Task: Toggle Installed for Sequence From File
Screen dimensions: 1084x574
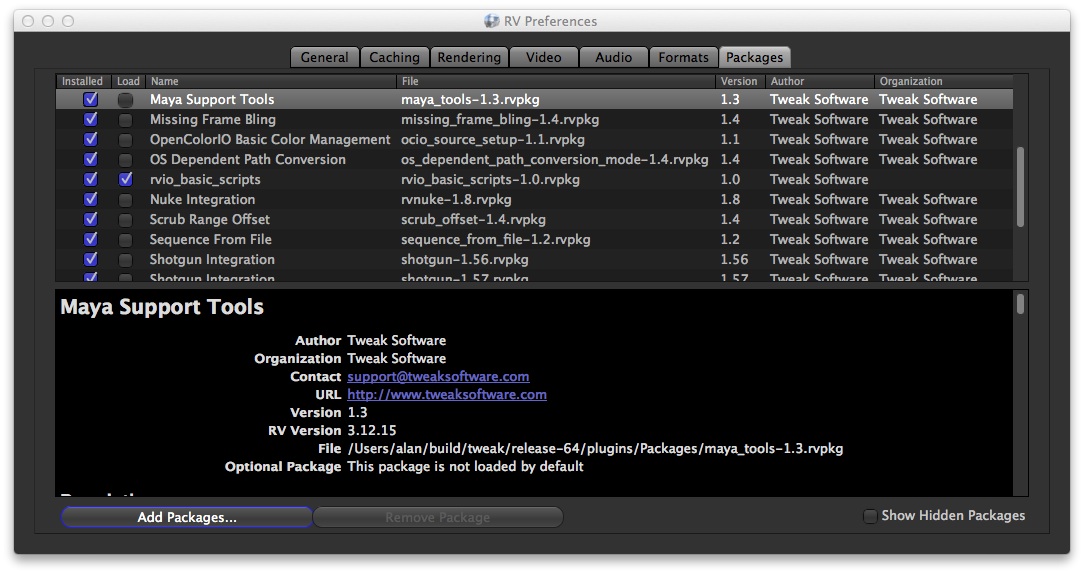Action: [x=91, y=240]
